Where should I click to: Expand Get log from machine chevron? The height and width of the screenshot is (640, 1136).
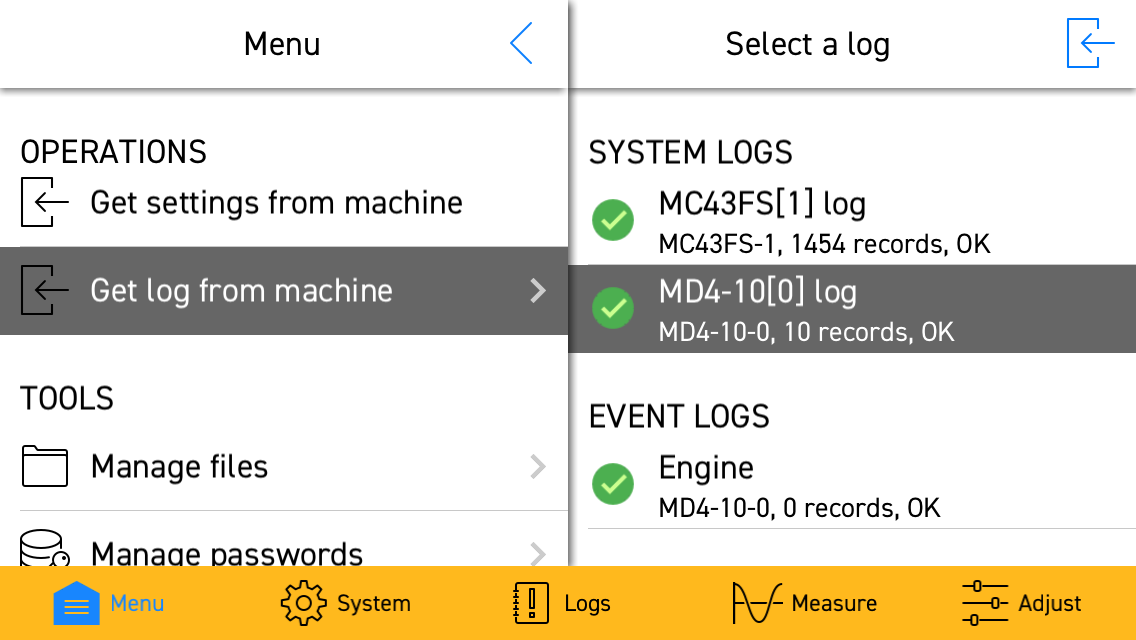pyautogui.click(x=538, y=291)
